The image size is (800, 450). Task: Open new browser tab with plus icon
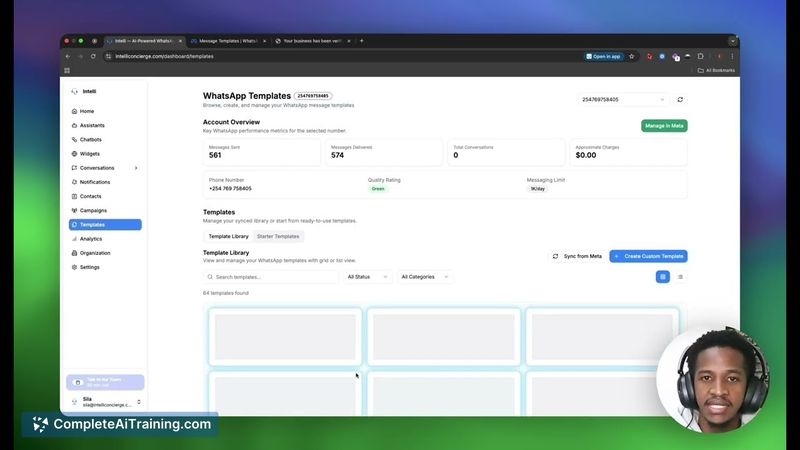(362, 41)
